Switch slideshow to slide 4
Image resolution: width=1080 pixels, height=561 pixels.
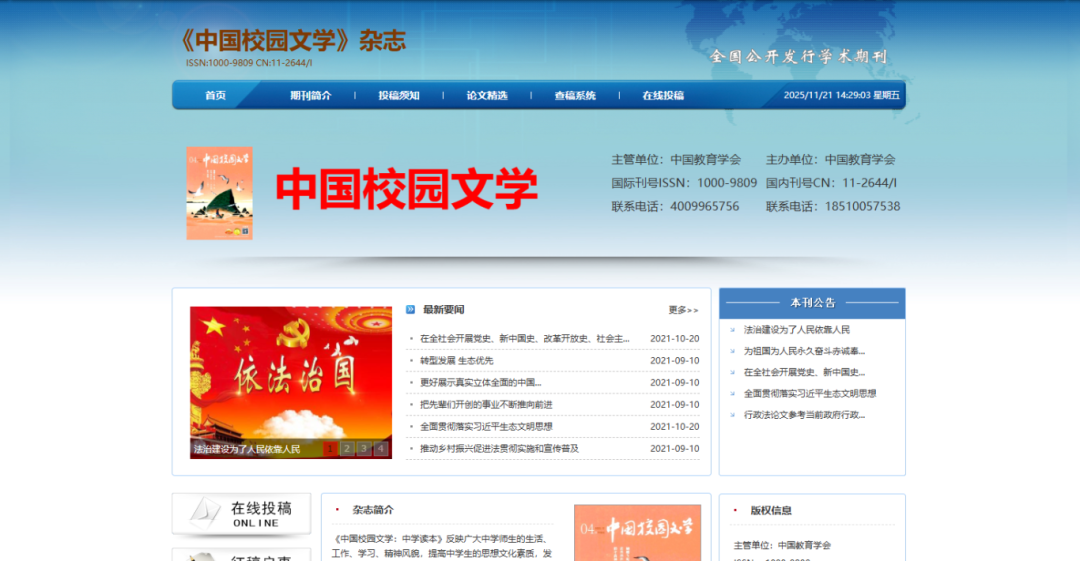click(x=381, y=449)
